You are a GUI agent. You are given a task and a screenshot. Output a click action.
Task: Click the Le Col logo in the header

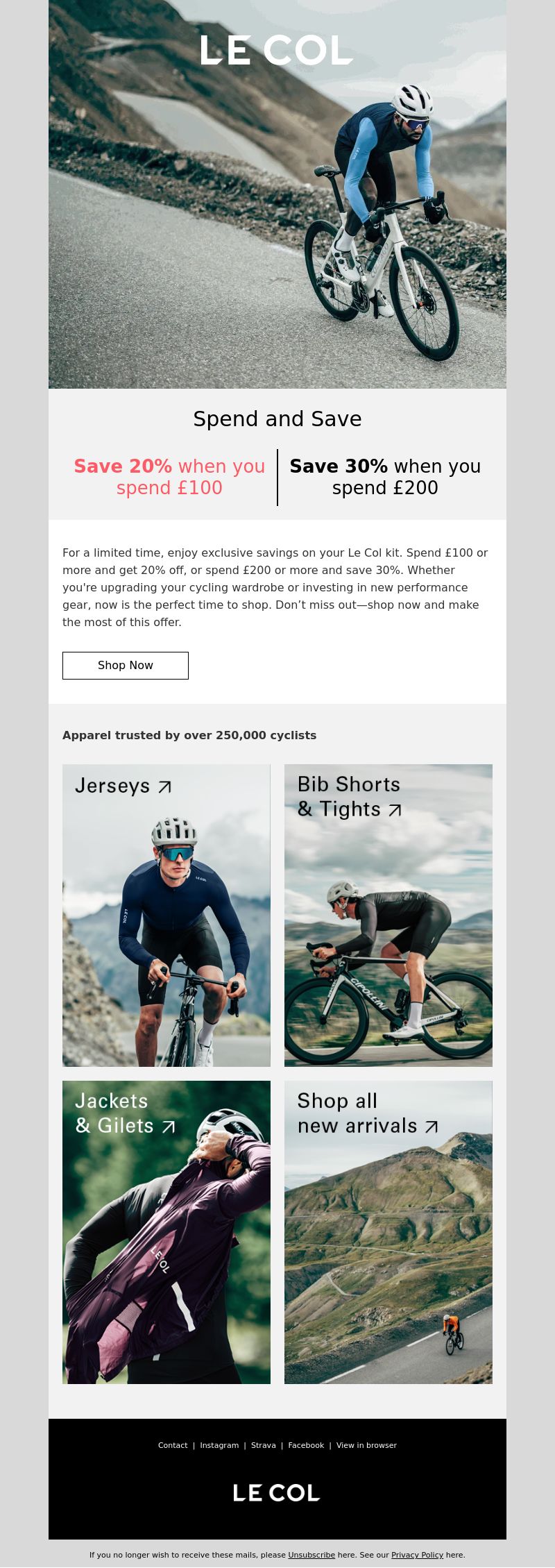(277, 51)
